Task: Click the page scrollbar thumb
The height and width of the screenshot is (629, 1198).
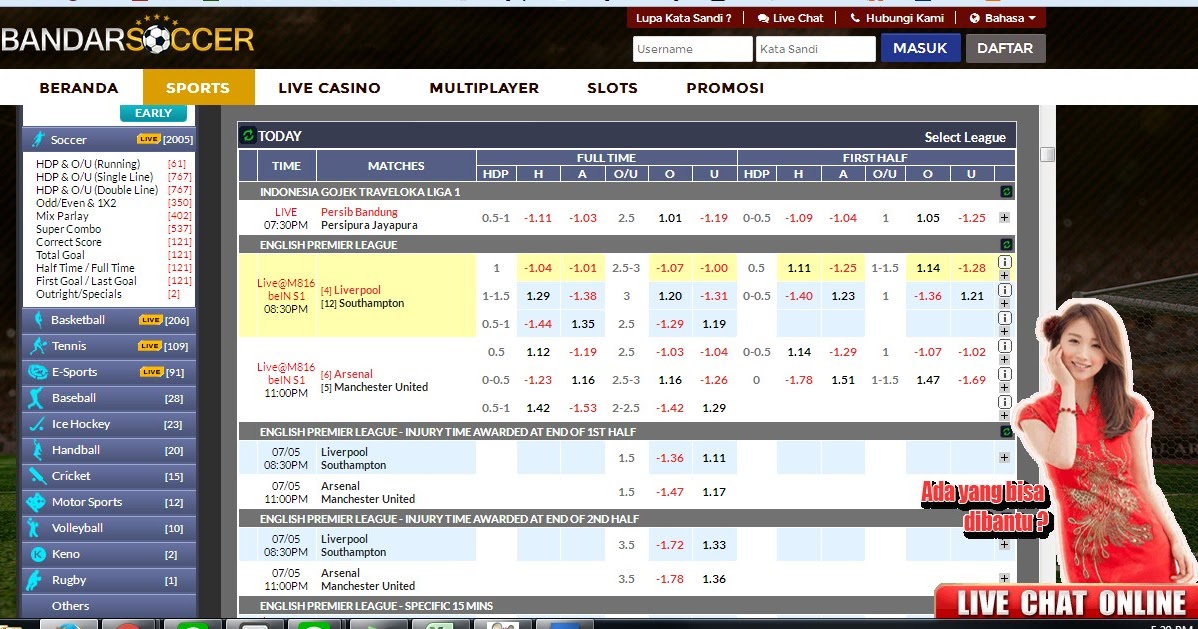Action: pos(1047,154)
